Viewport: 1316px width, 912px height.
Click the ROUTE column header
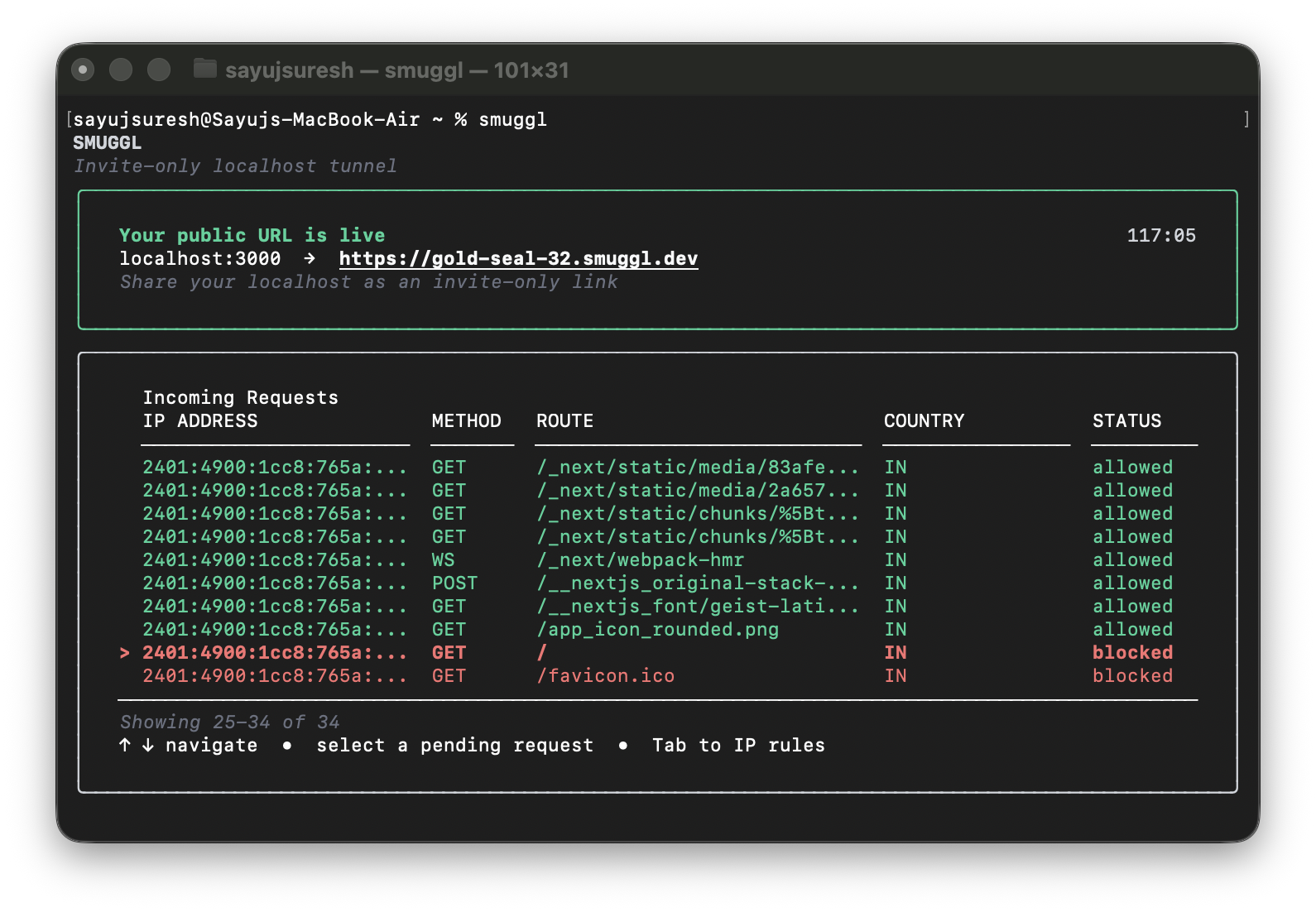[x=564, y=421]
